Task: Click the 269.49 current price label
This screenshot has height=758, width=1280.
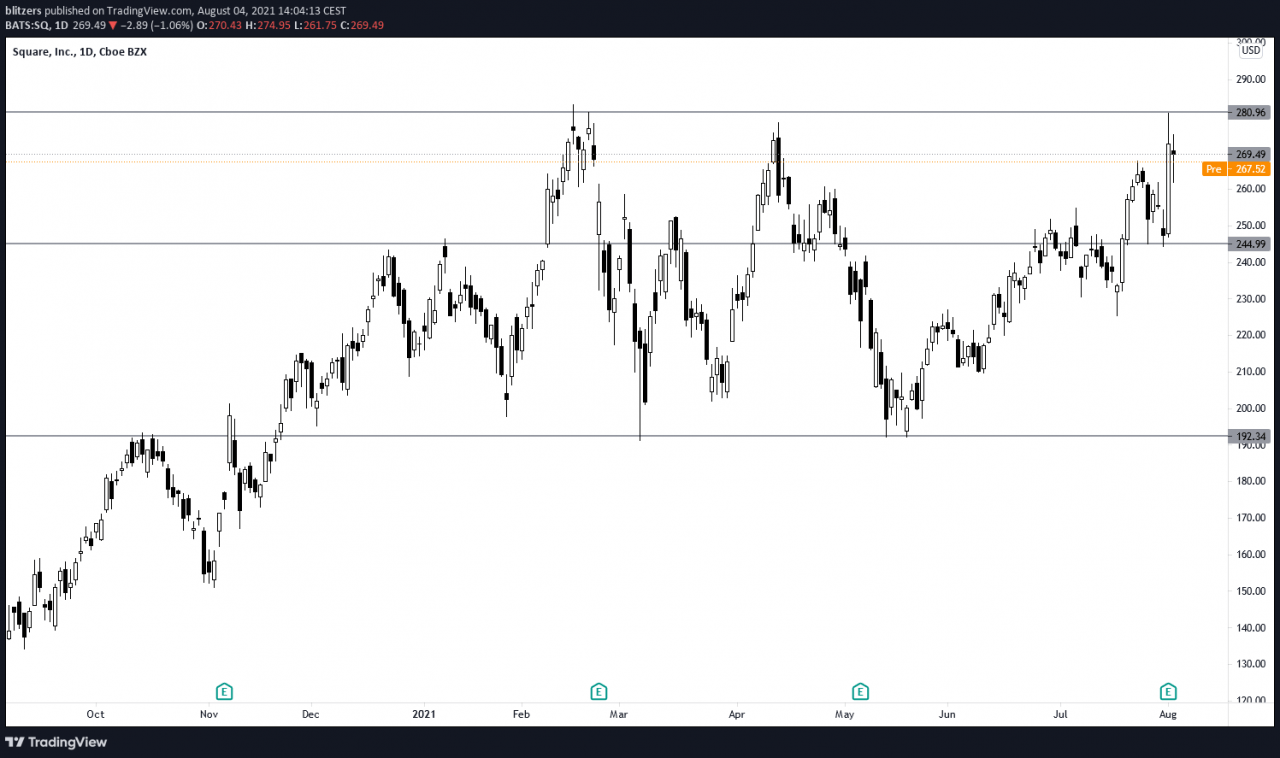Action: [x=1251, y=154]
